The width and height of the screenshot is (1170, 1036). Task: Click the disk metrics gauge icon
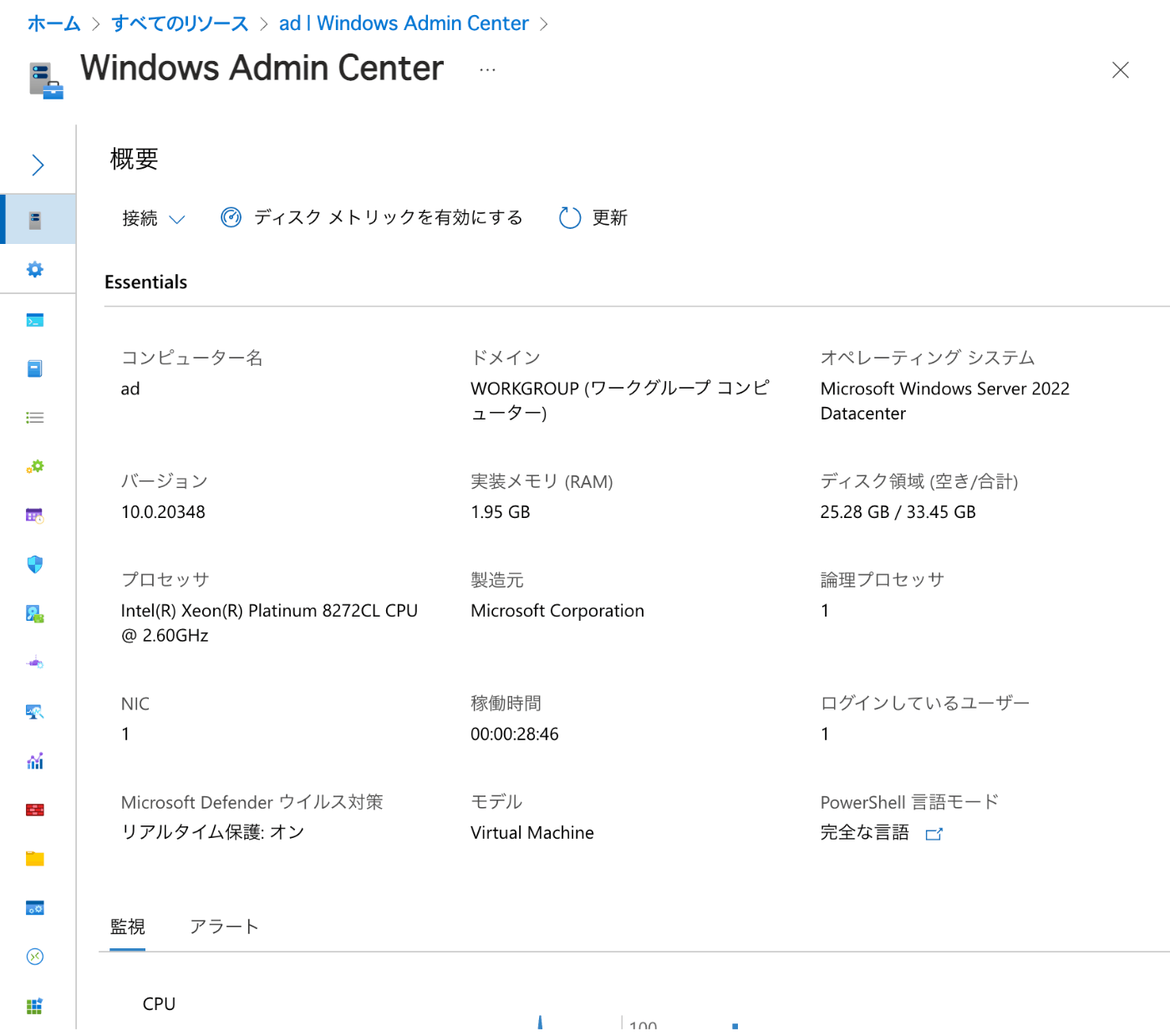231,217
